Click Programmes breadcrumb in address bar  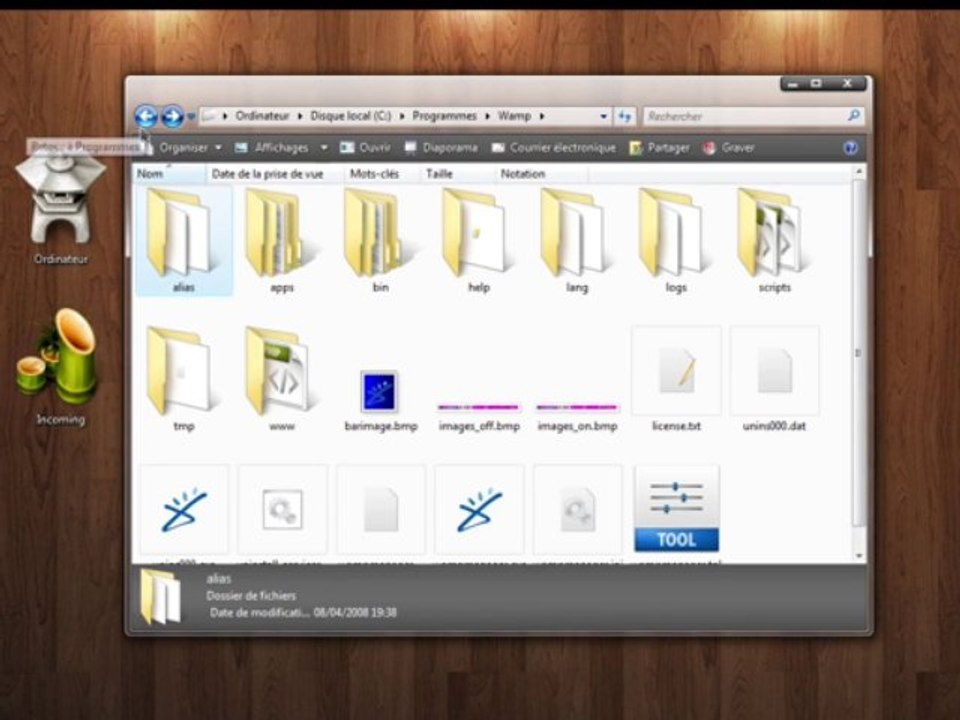click(444, 116)
